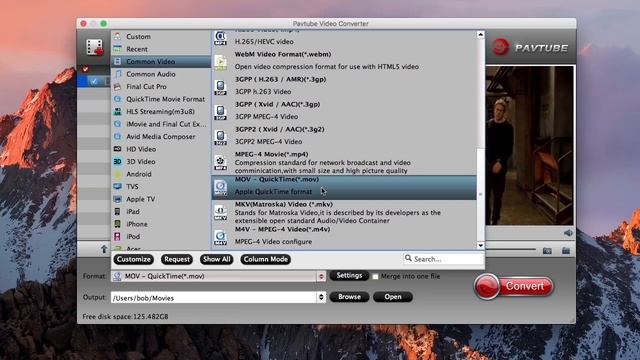640x360 pixels.
Task: Toggle Merge into one file checkbox
Action: point(376,277)
